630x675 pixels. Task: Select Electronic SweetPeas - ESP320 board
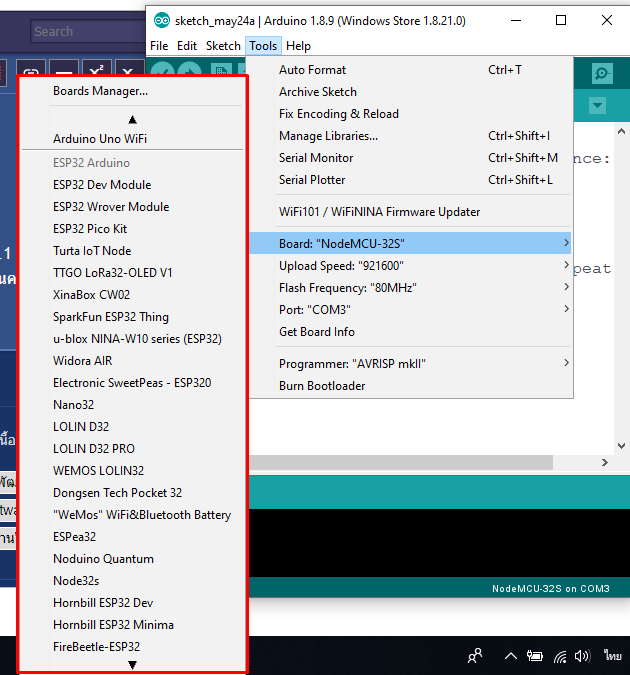tap(133, 383)
